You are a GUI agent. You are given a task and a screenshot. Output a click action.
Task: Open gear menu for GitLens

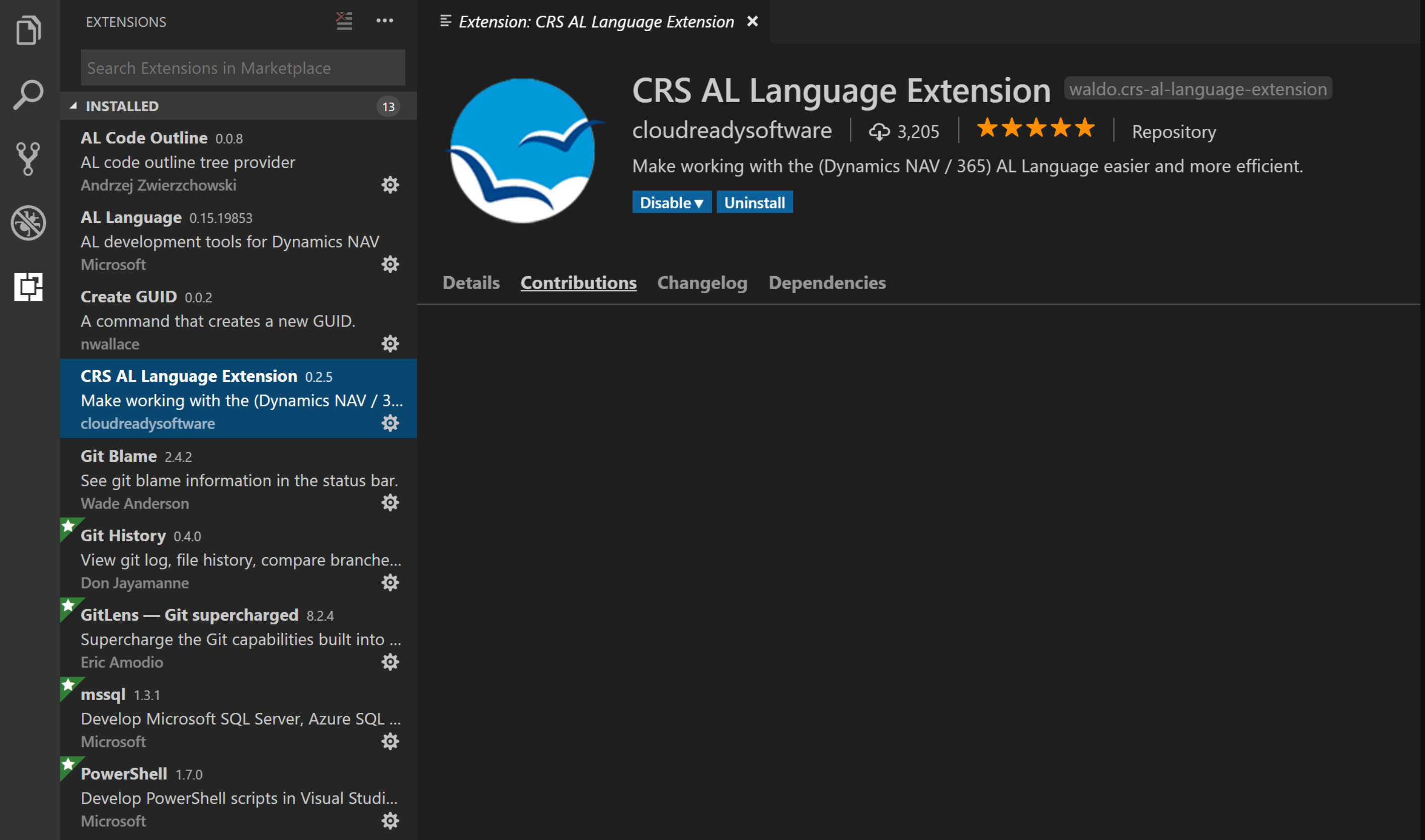(x=390, y=662)
